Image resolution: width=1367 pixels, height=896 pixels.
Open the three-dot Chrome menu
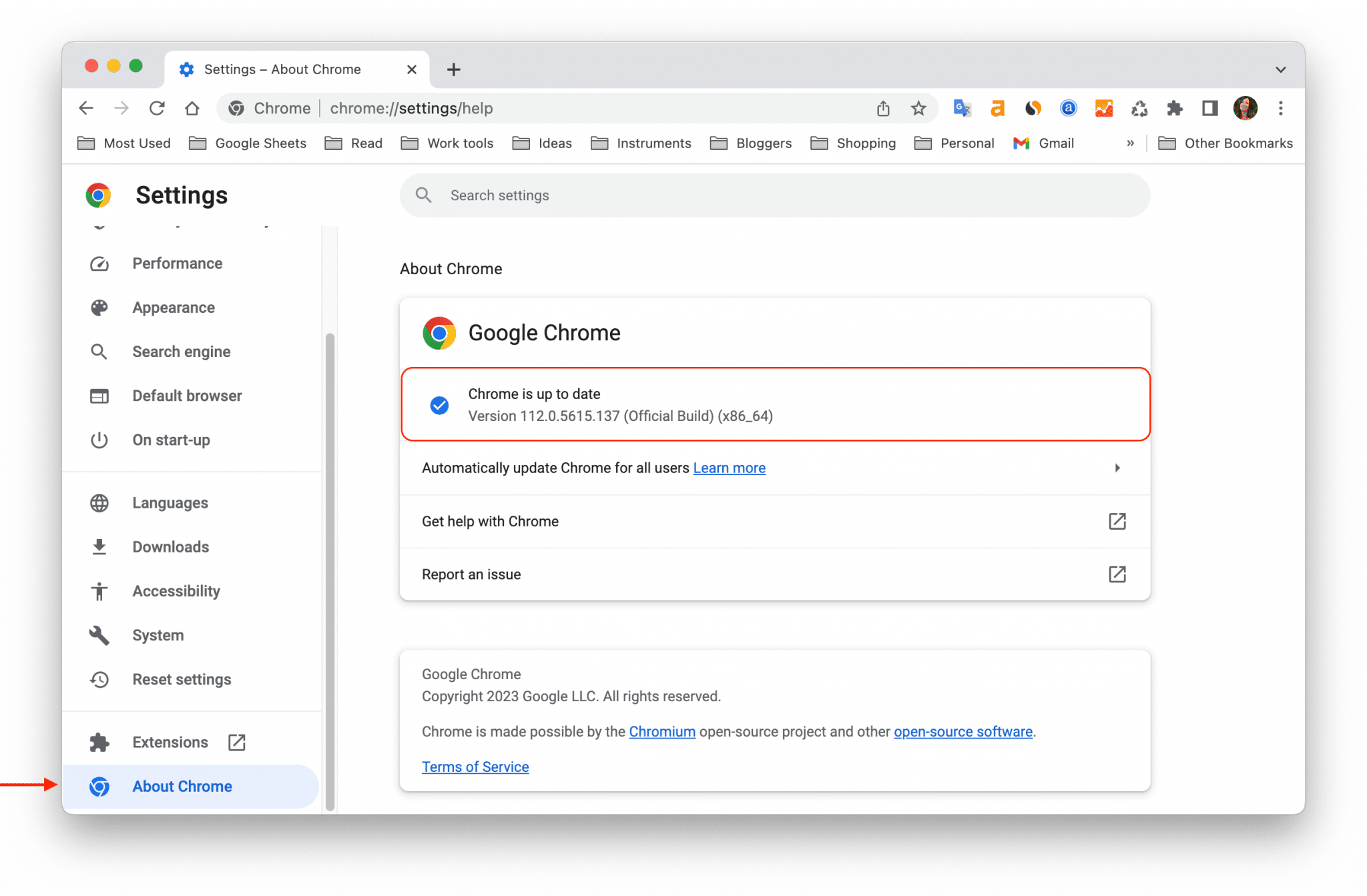[x=1281, y=108]
